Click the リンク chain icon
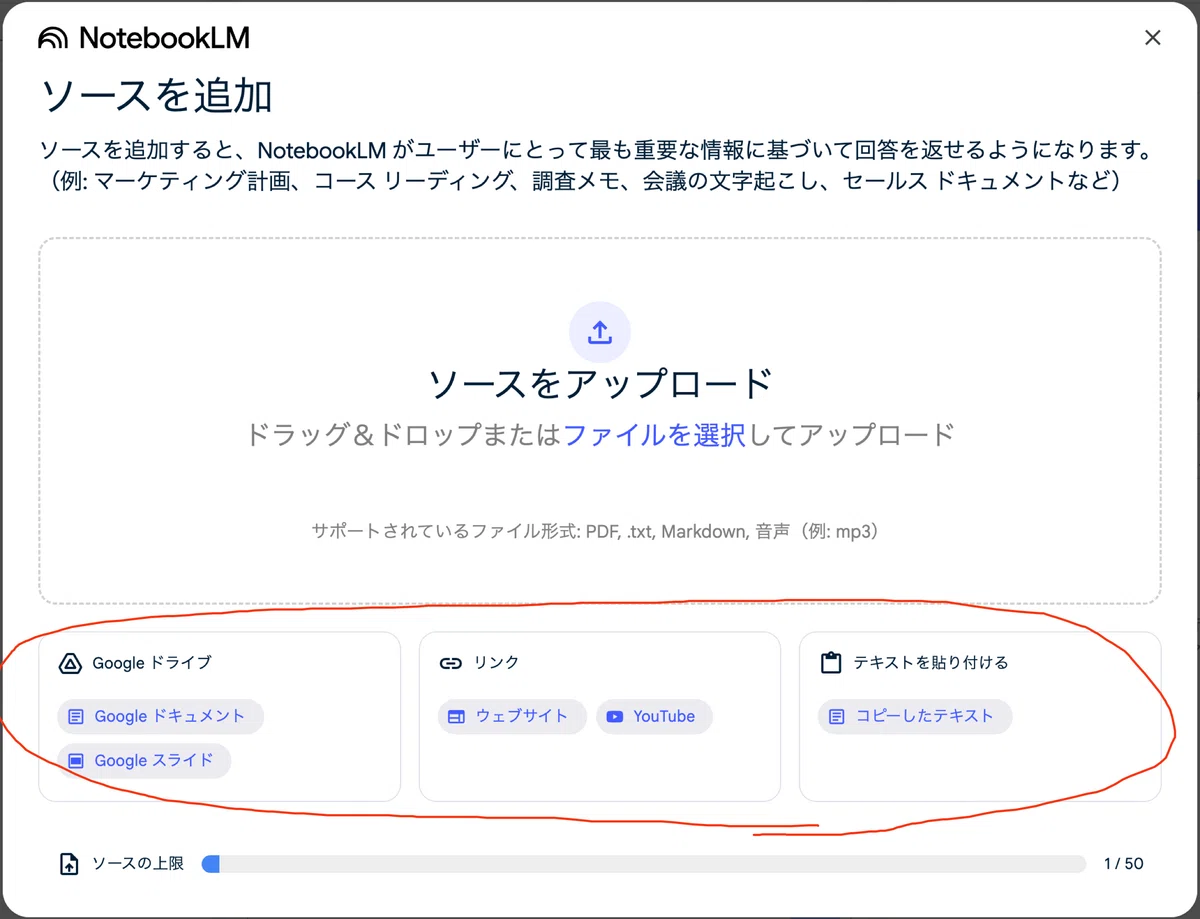 (451, 663)
